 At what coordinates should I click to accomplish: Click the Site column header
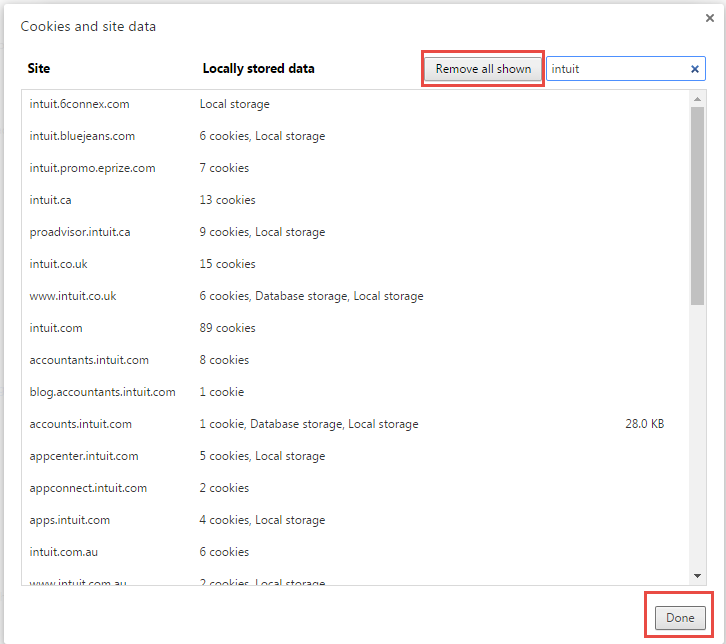pos(39,69)
